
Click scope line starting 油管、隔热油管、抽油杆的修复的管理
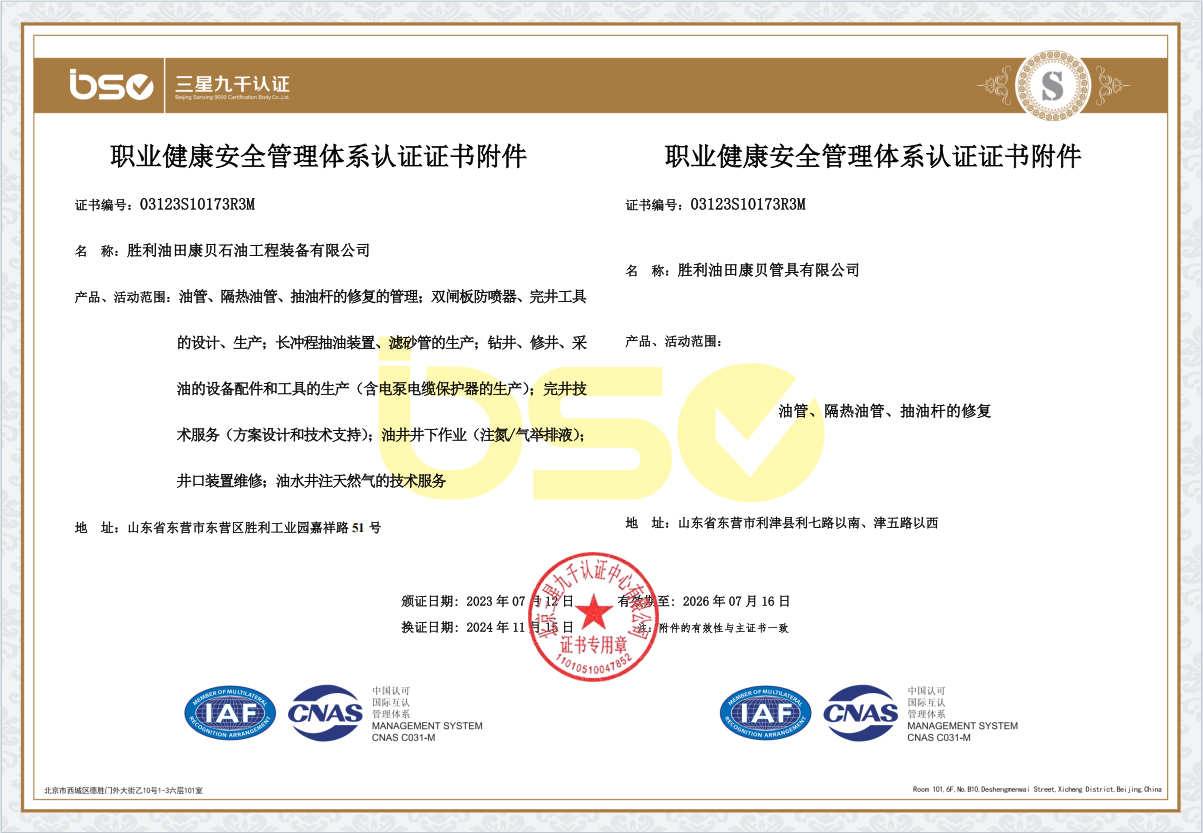point(382,297)
